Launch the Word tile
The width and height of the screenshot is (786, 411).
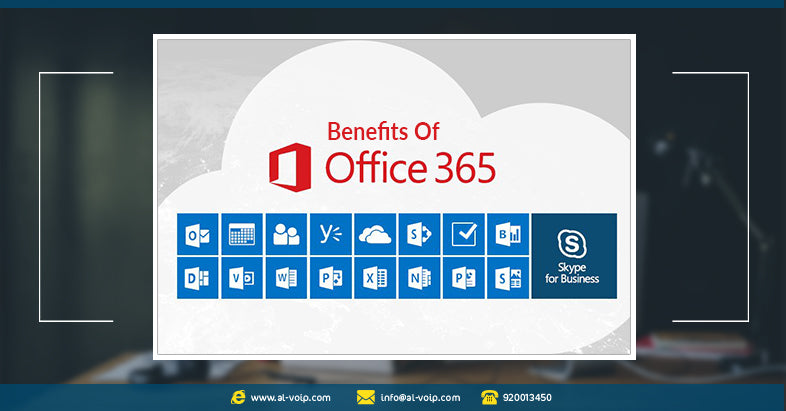[x=286, y=278]
